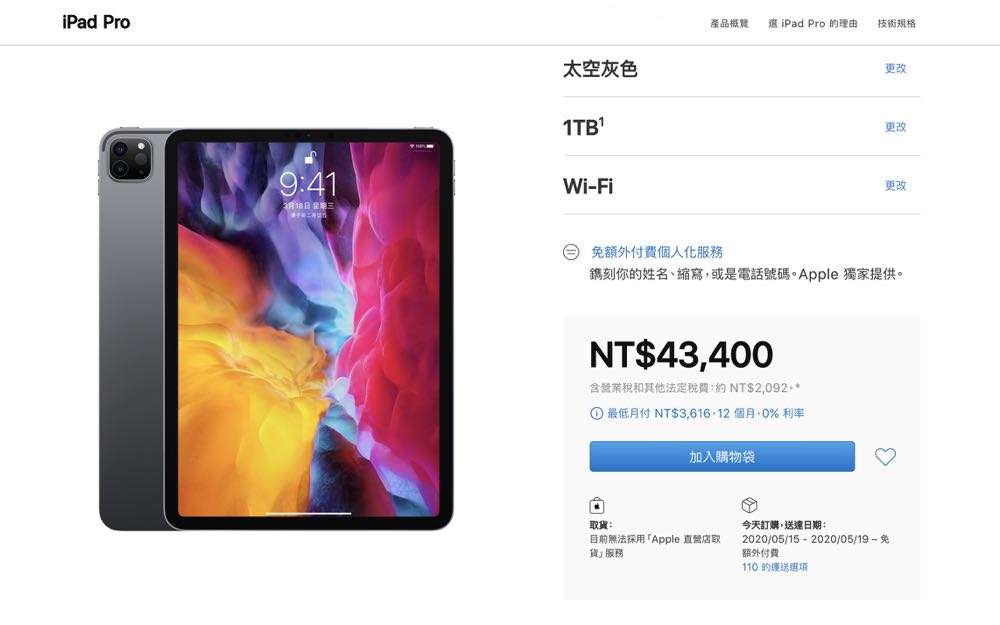
Task: Change the Wi-Fi connectivity selection
Action: 895,186
